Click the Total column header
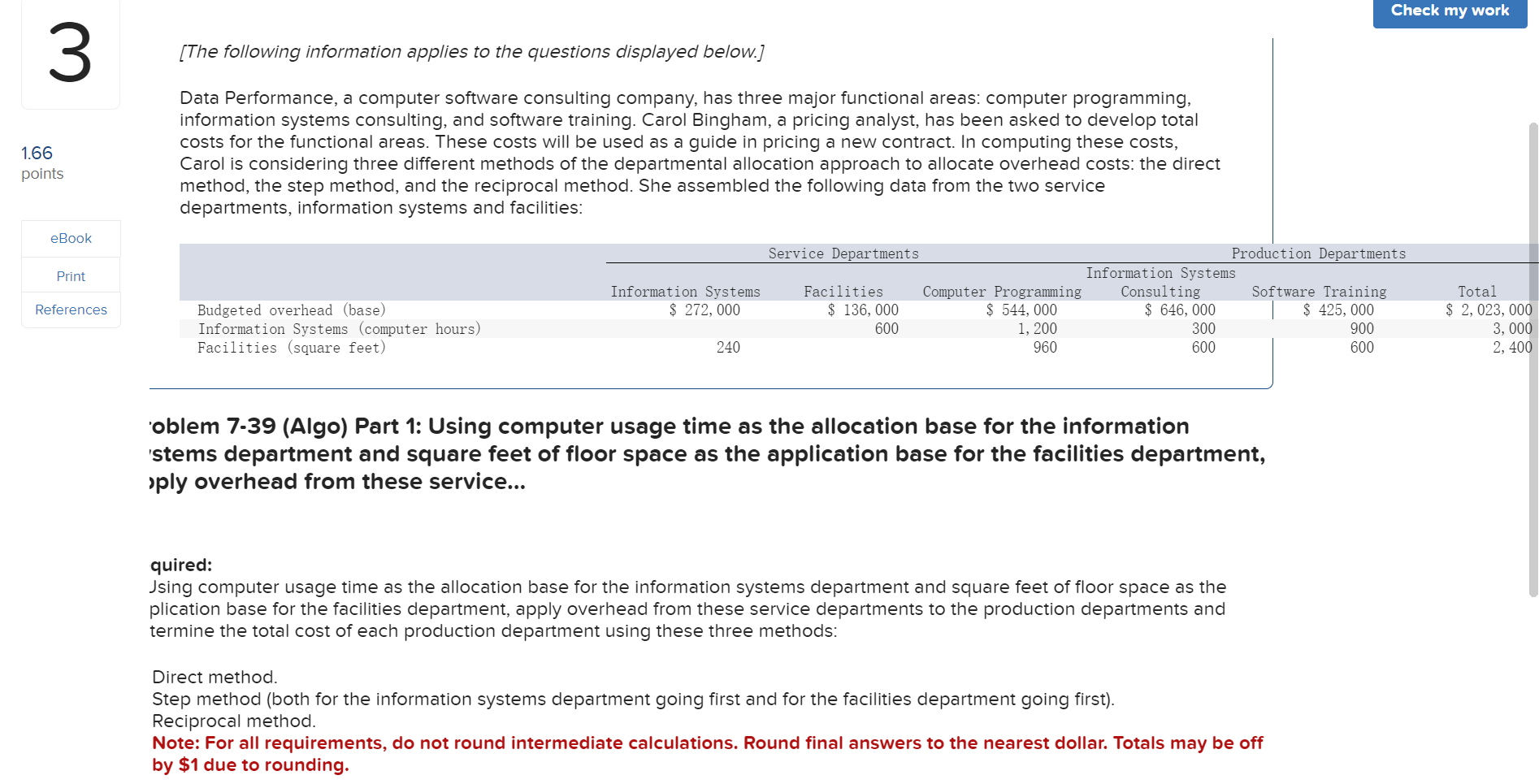 click(x=1476, y=292)
